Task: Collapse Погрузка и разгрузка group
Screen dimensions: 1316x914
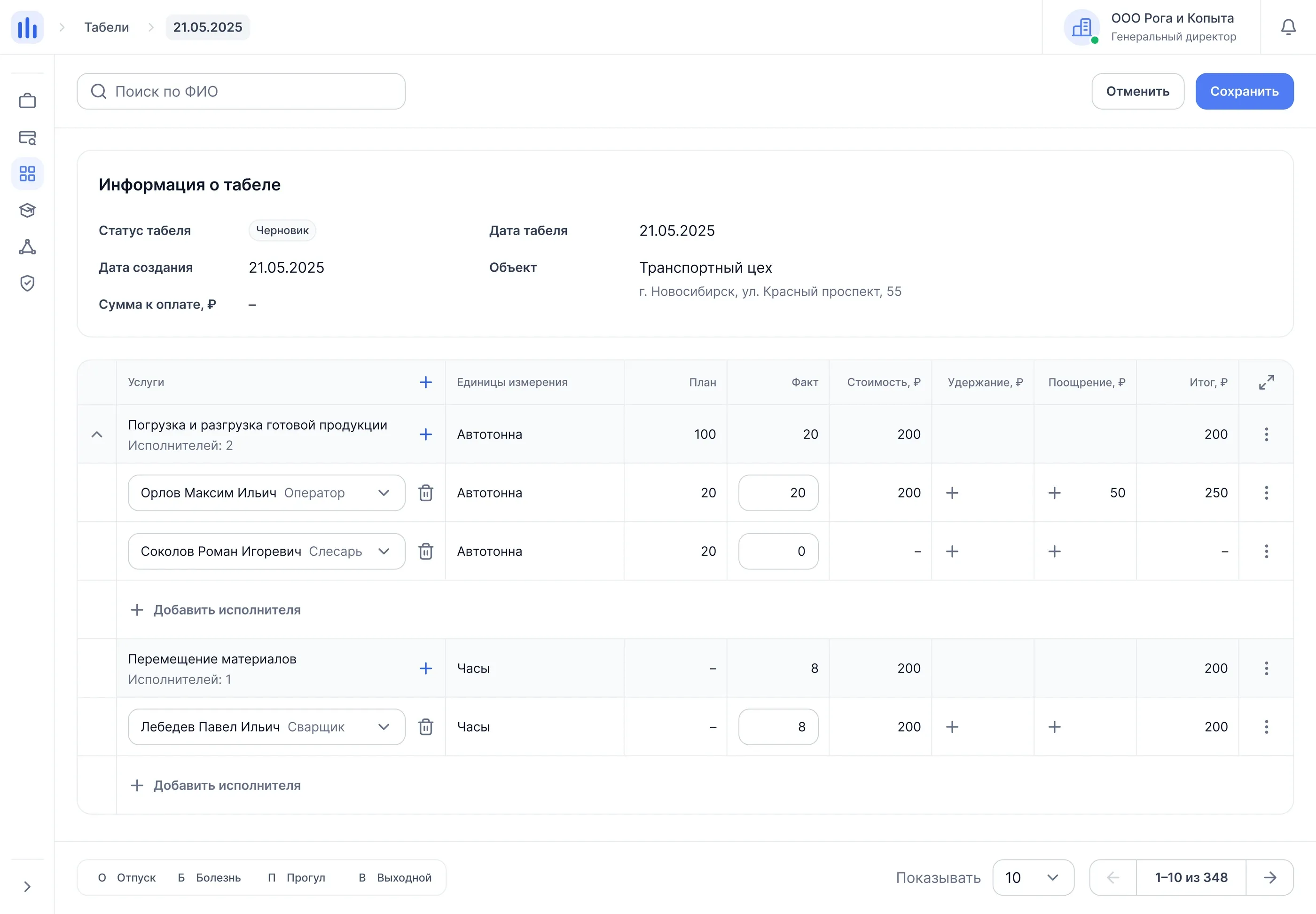Action: [x=97, y=434]
